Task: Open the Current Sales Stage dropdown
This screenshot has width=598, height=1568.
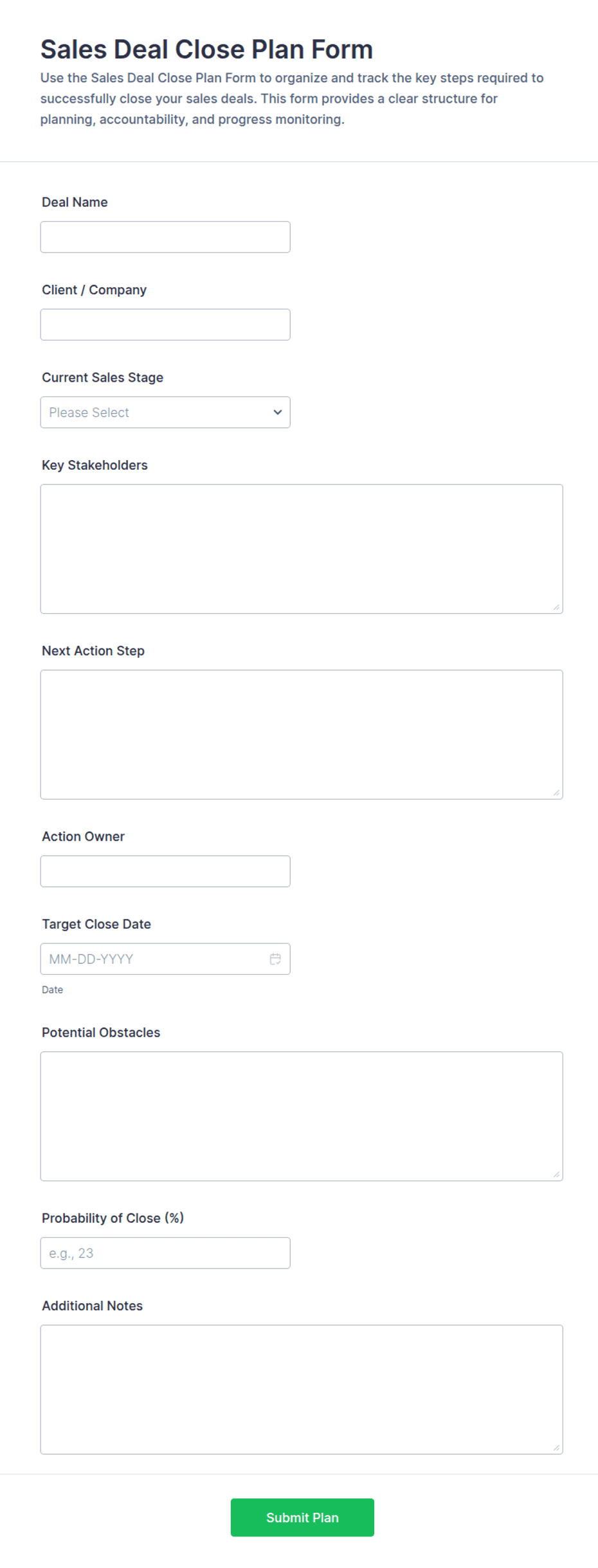Action: click(165, 413)
